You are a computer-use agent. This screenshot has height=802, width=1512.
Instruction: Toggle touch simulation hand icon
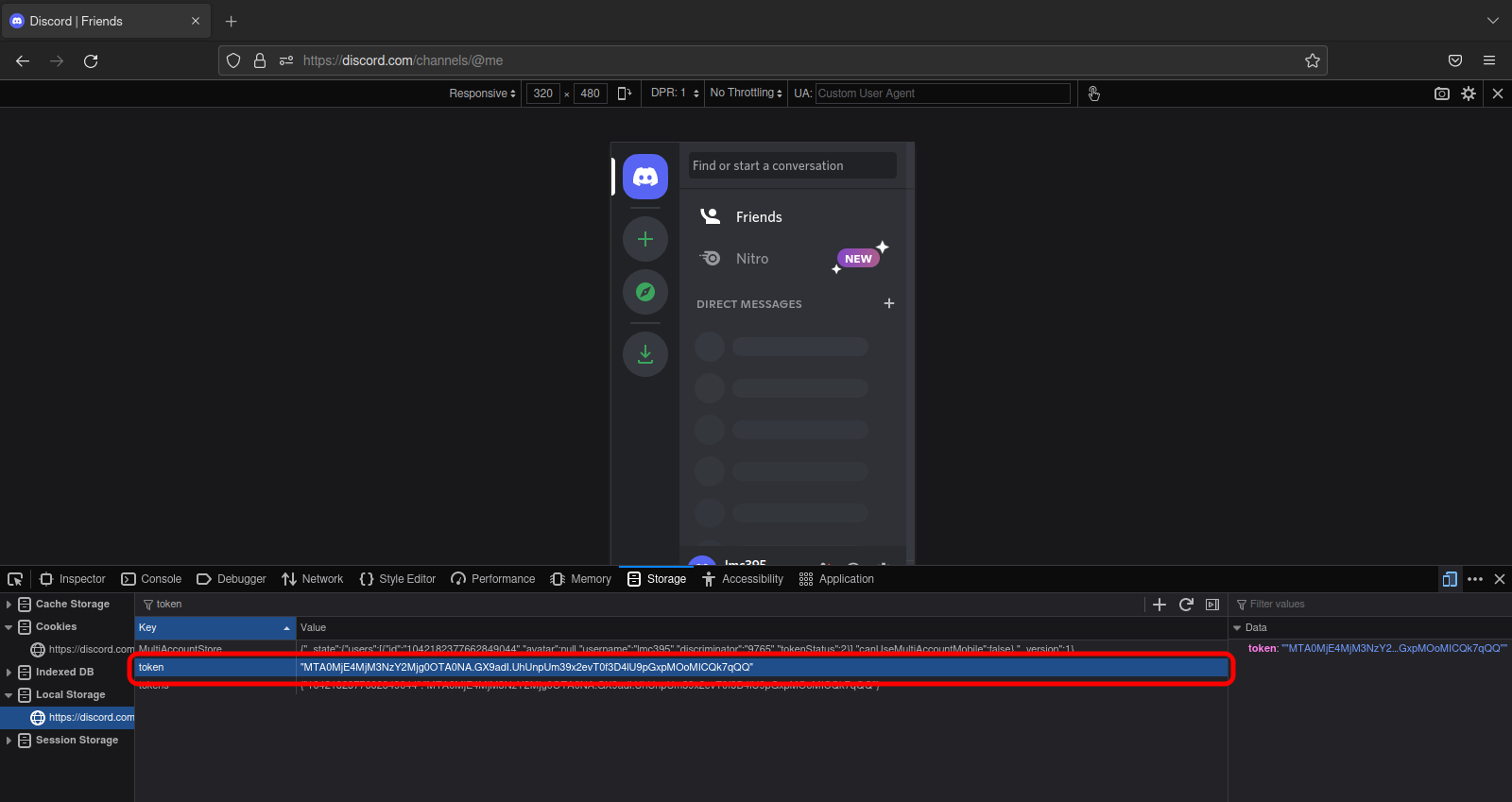pos(1093,93)
